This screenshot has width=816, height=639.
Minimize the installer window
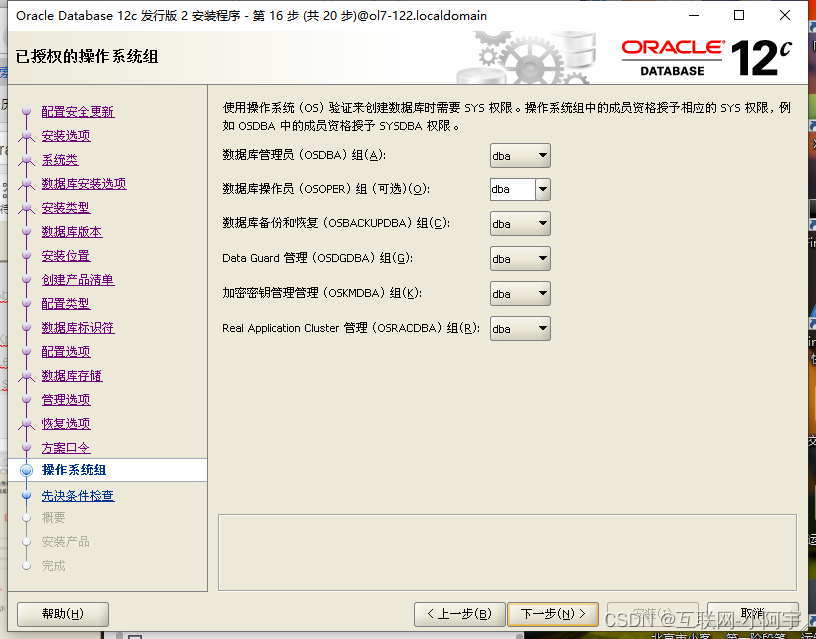pyautogui.click(x=694, y=16)
